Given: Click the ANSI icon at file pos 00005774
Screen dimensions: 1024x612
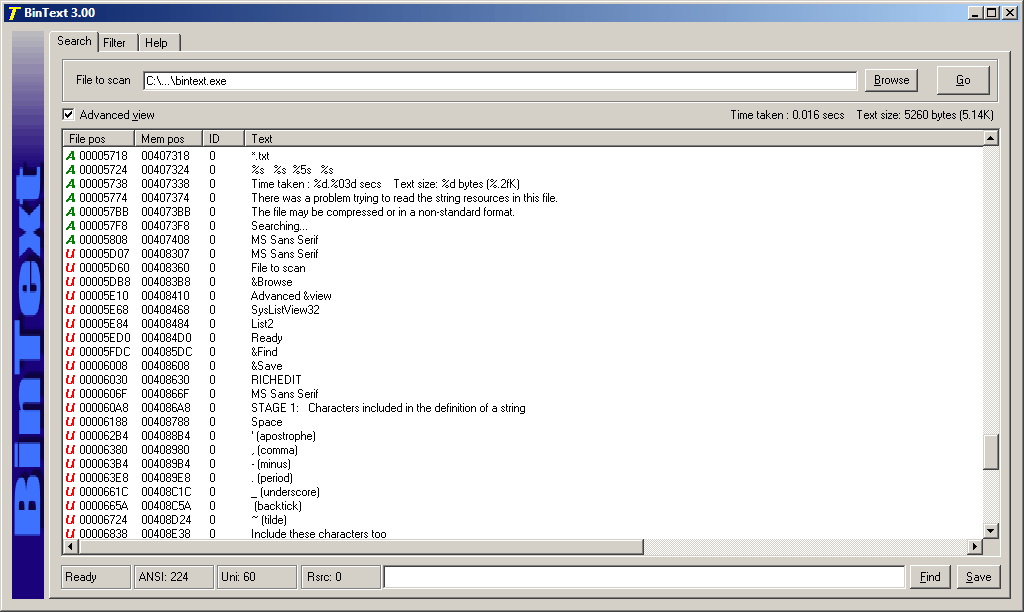Looking at the screenshot, I should 71,198.
